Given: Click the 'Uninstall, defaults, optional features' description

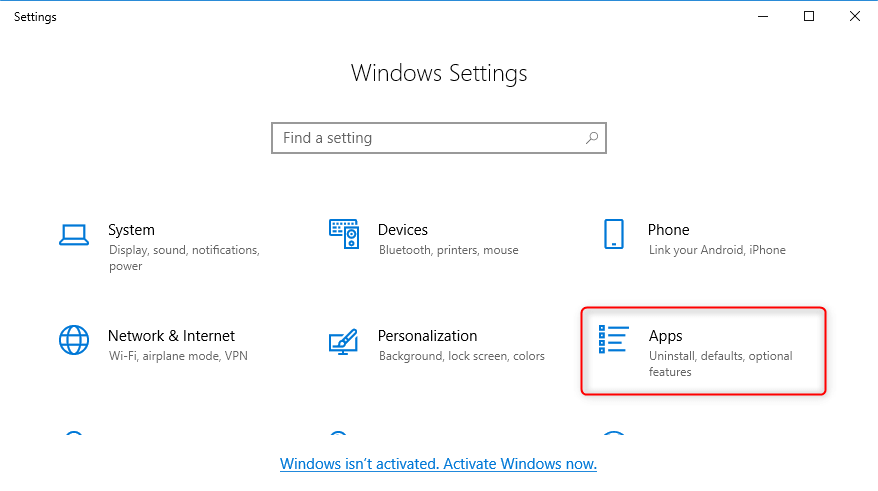Looking at the screenshot, I should pyautogui.click(x=720, y=364).
